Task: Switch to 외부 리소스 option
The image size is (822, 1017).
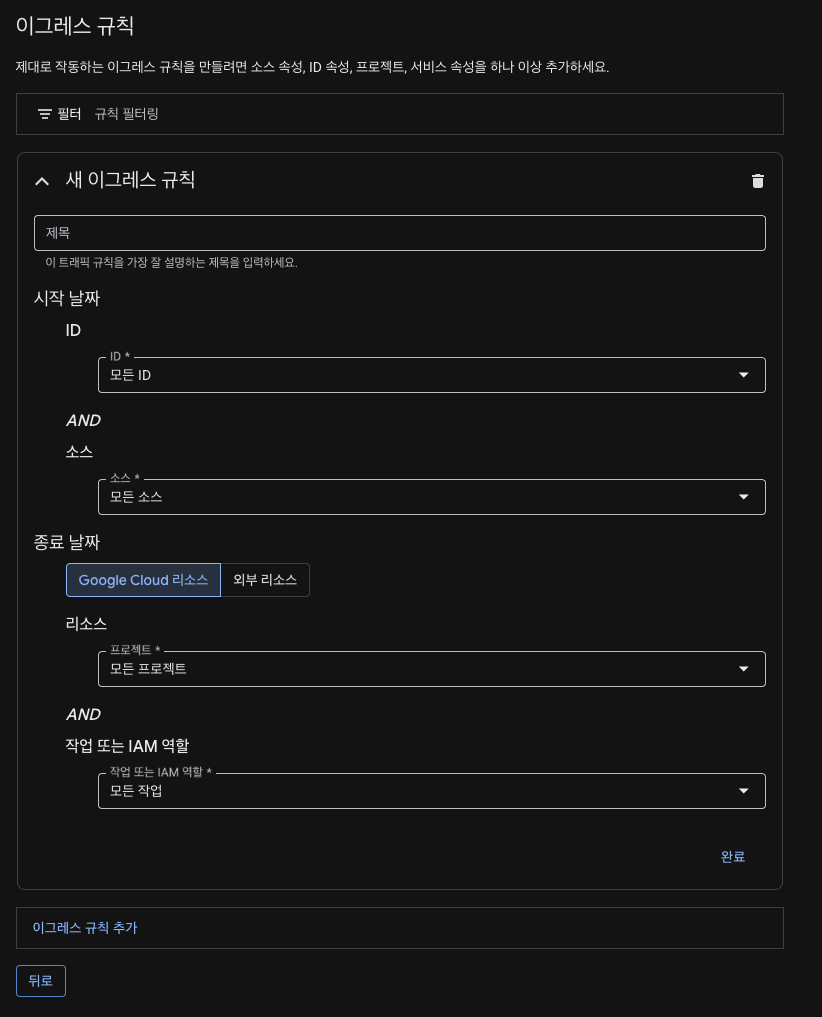Action: coord(265,580)
